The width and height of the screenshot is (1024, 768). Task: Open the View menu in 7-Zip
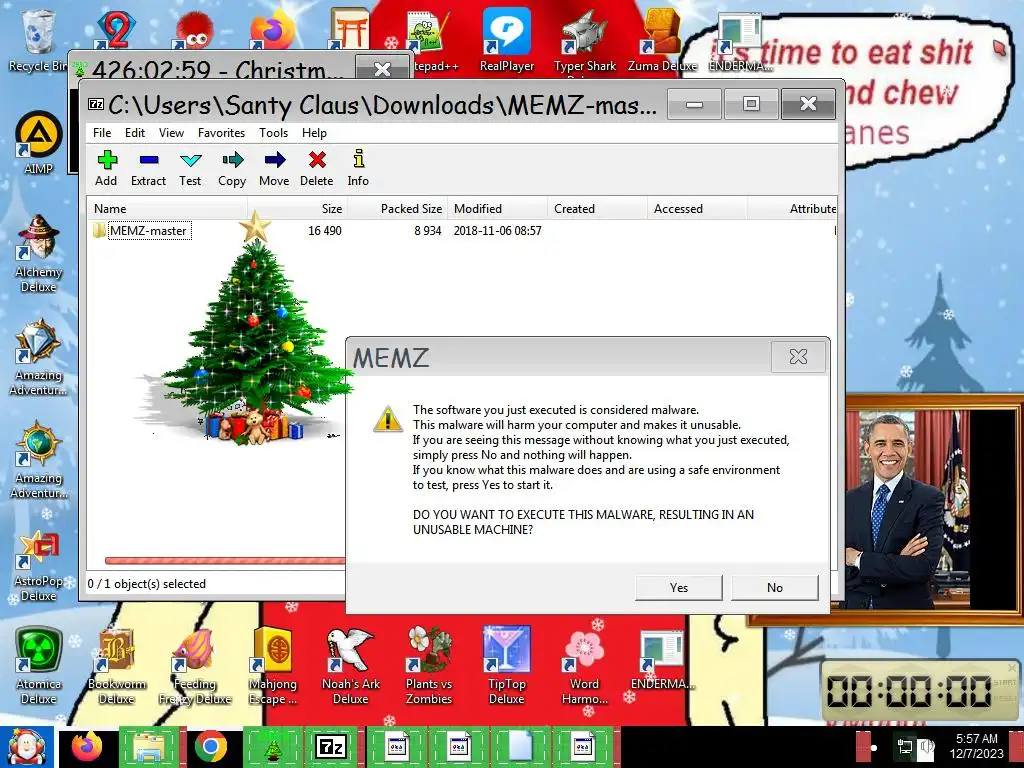coord(171,133)
